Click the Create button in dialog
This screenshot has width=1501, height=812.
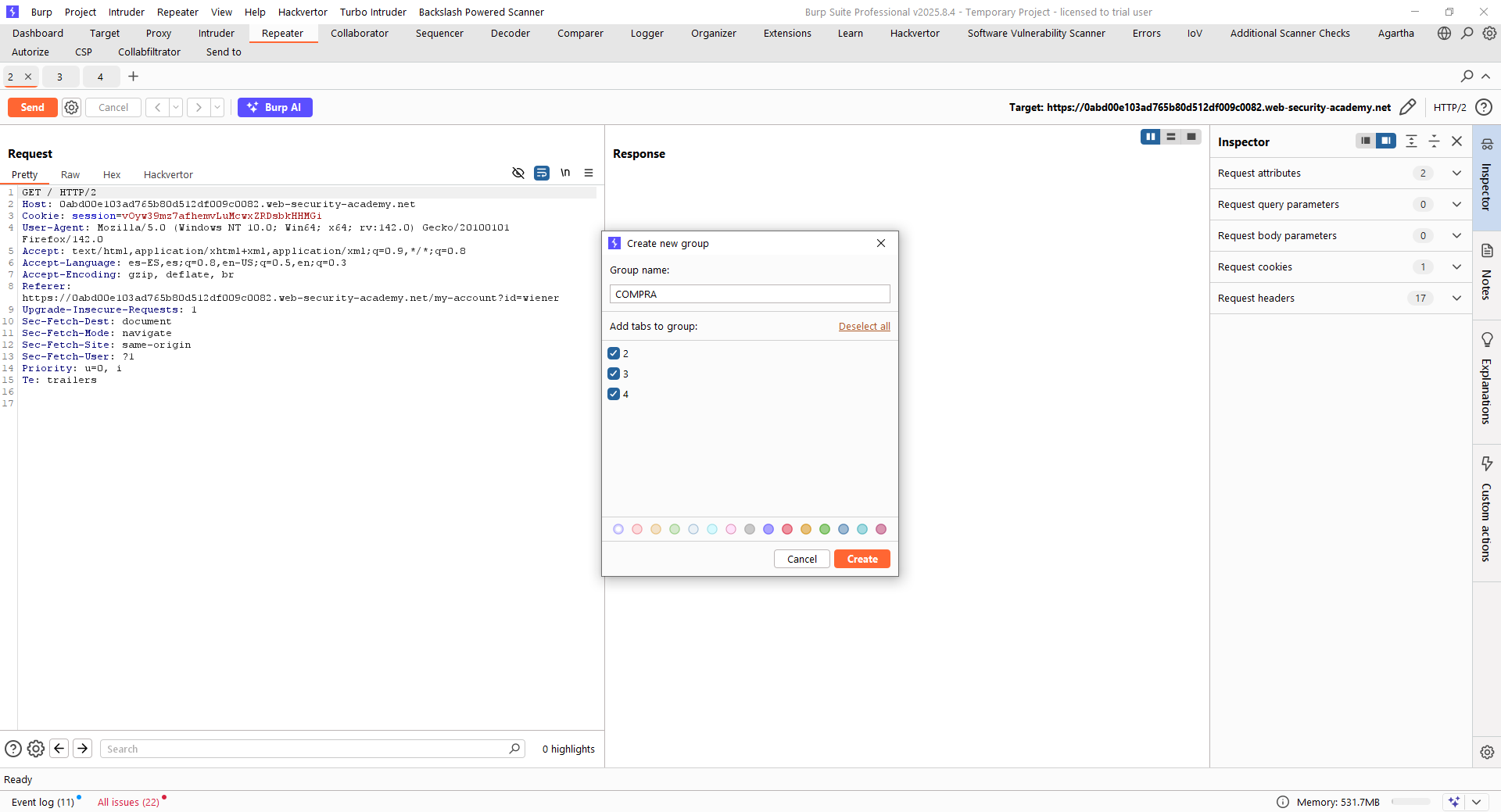[862, 560]
